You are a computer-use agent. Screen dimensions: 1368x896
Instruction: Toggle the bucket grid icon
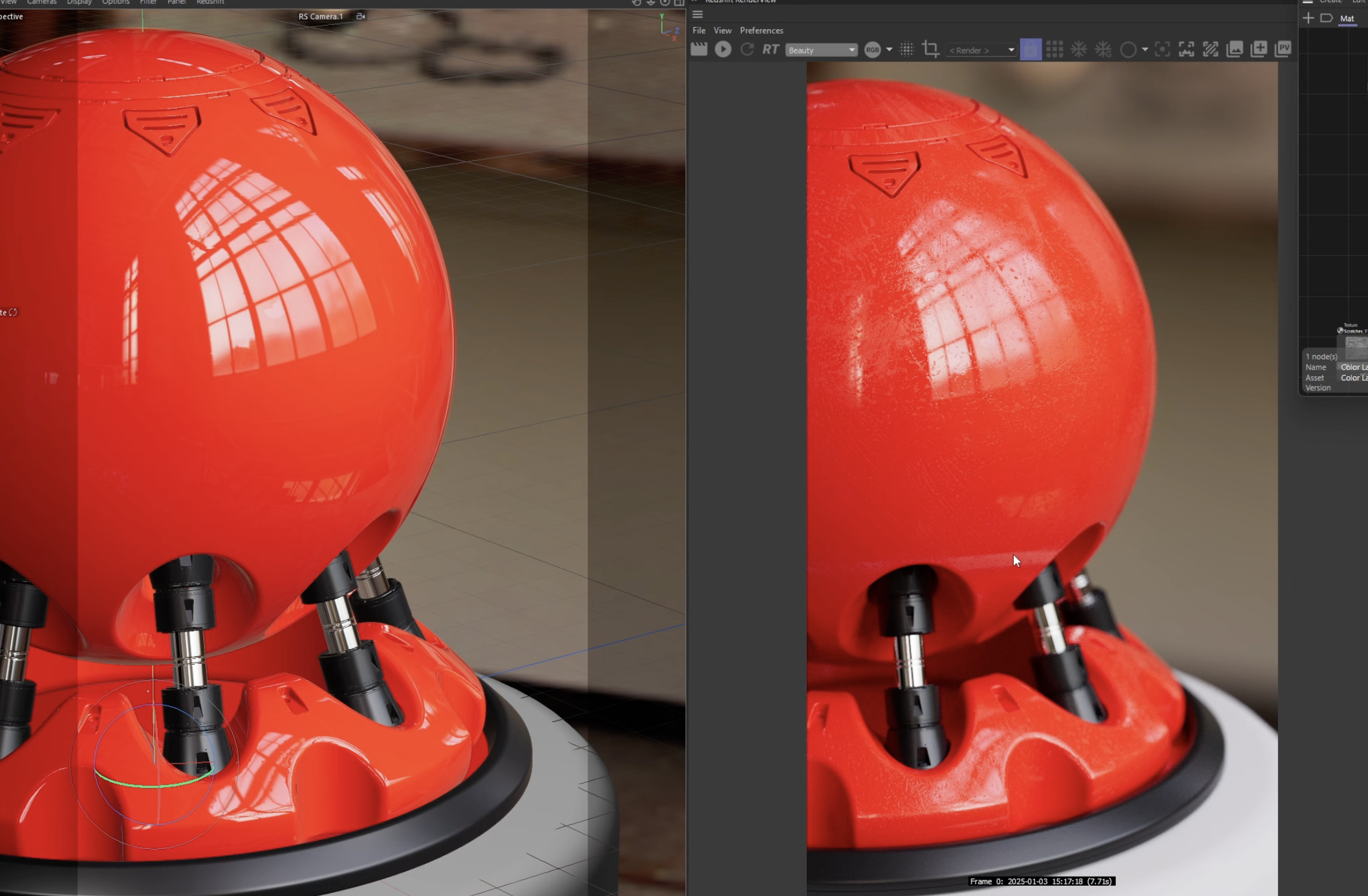[1054, 49]
